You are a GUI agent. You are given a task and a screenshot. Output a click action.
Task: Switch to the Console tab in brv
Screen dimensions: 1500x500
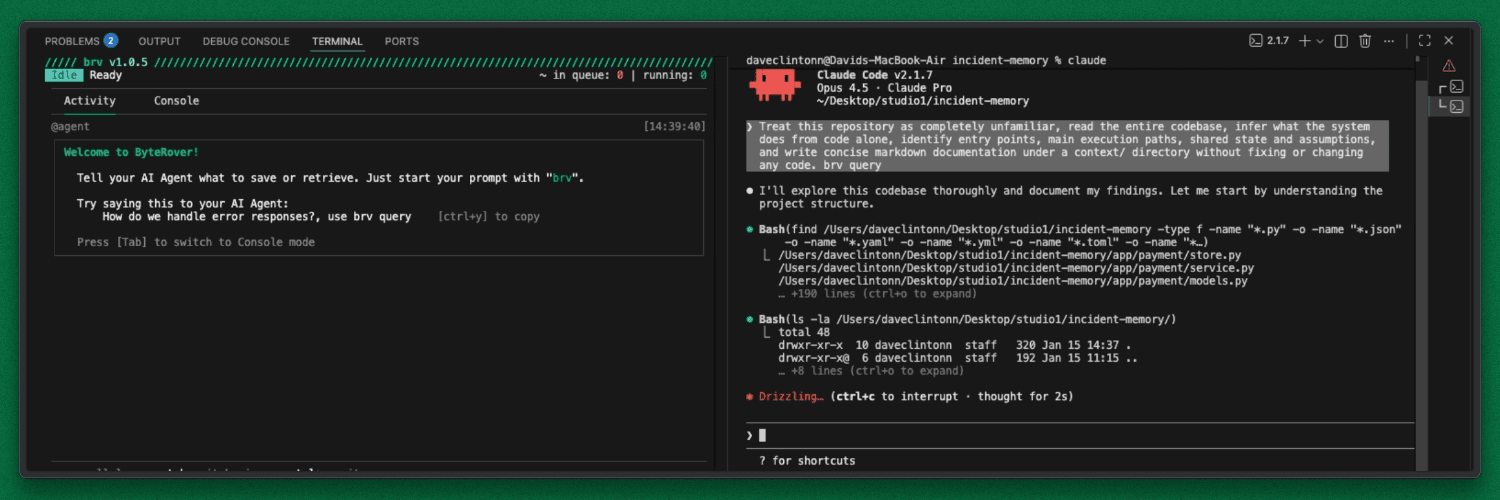[176, 101]
